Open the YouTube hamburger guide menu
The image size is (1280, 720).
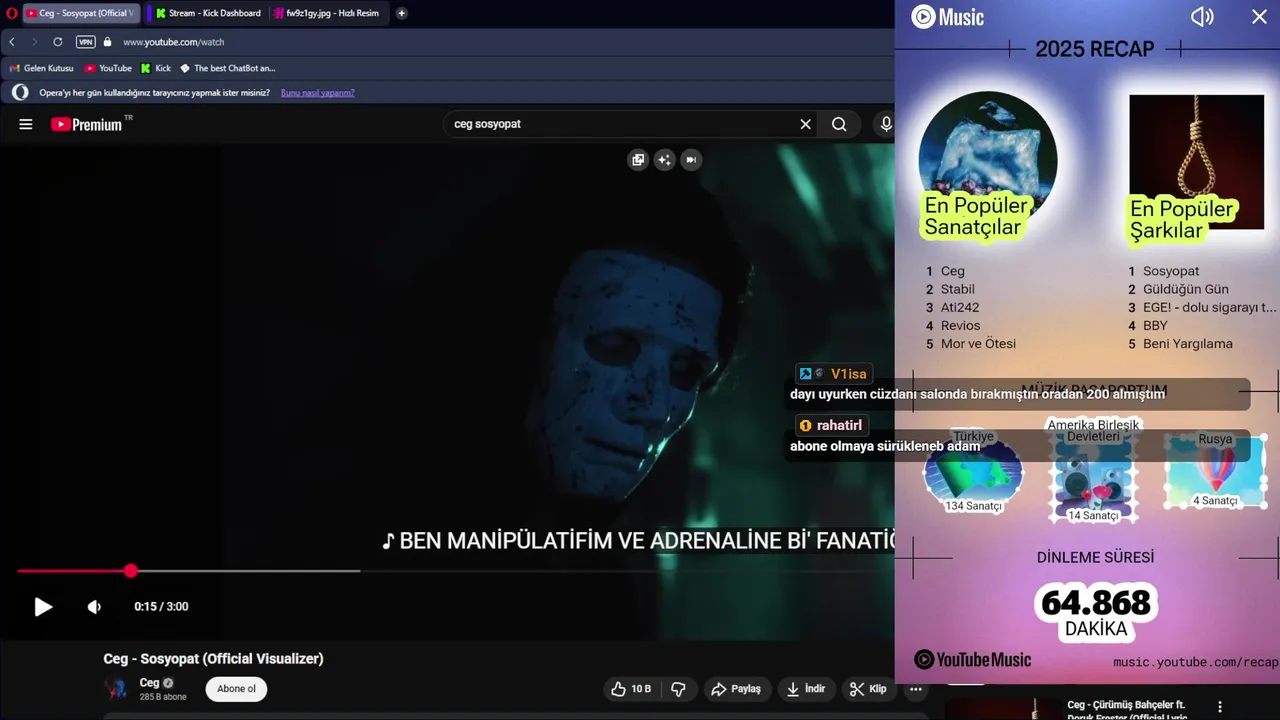click(x=26, y=124)
